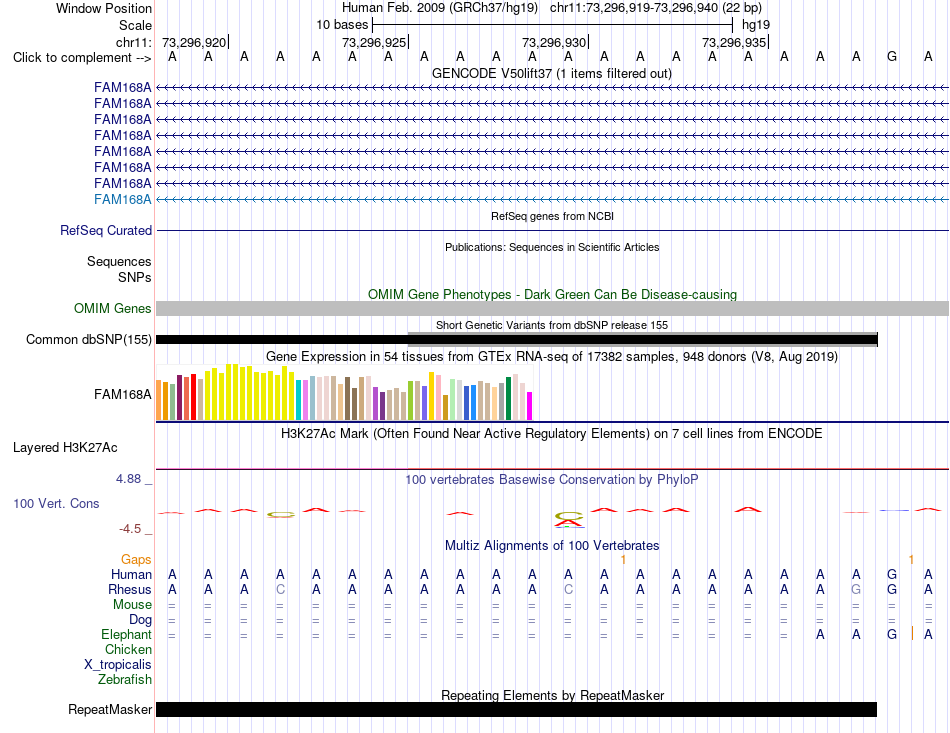
Task: Click the orange Gaps label
Action: coord(136,559)
